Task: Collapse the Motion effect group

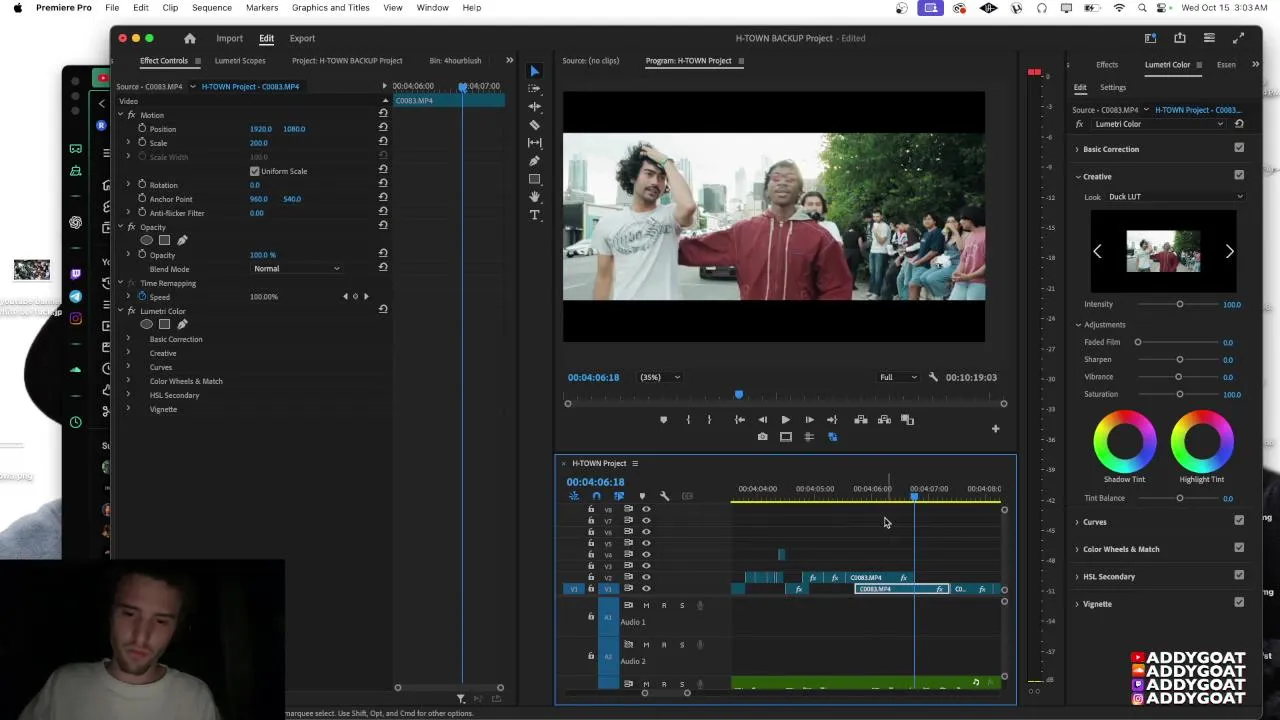Action: [x=121, y=115]
